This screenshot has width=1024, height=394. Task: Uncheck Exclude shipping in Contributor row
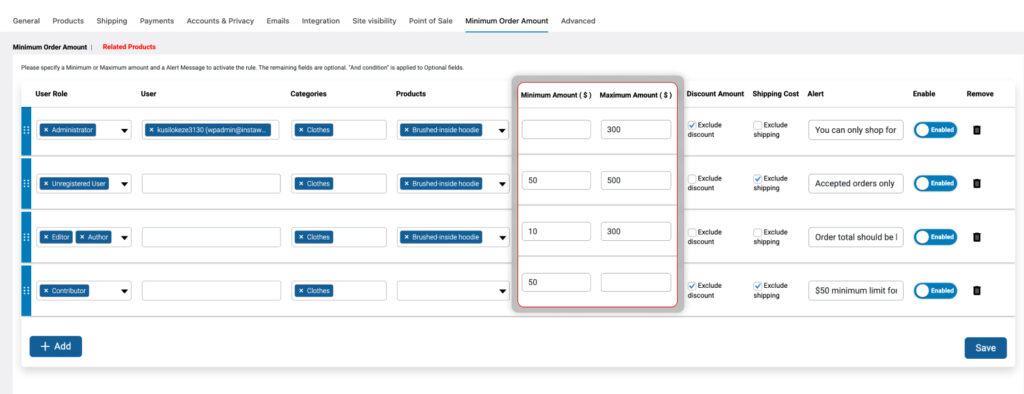758,286
